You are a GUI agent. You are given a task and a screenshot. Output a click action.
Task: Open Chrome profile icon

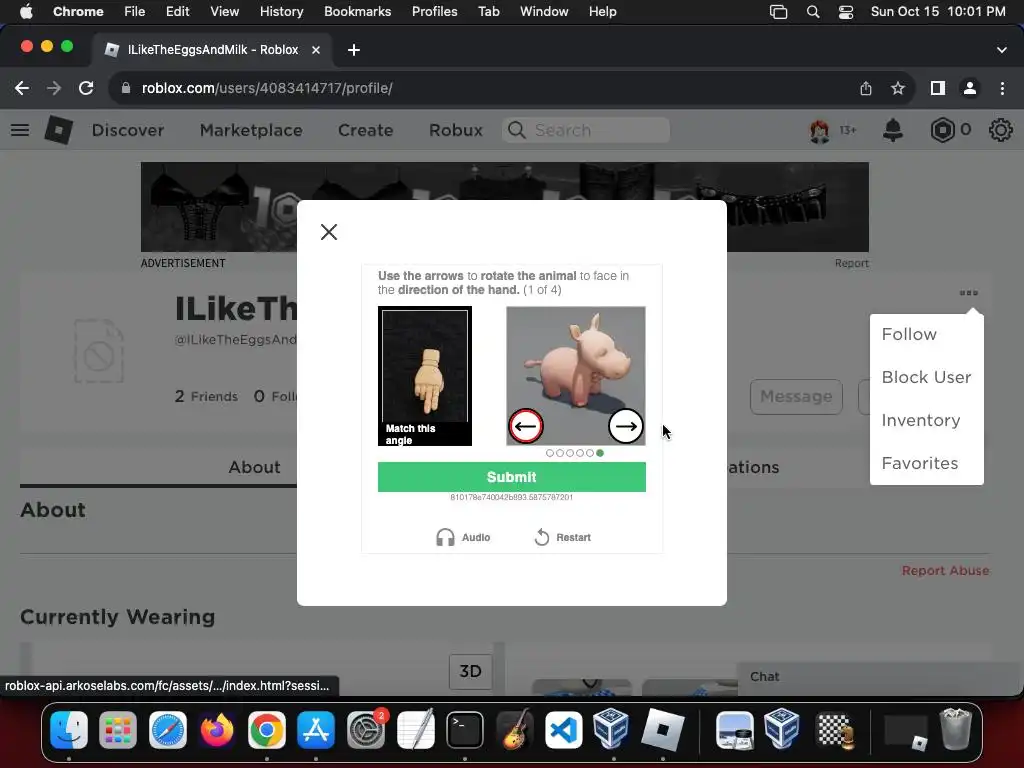[x=970, y=88]
